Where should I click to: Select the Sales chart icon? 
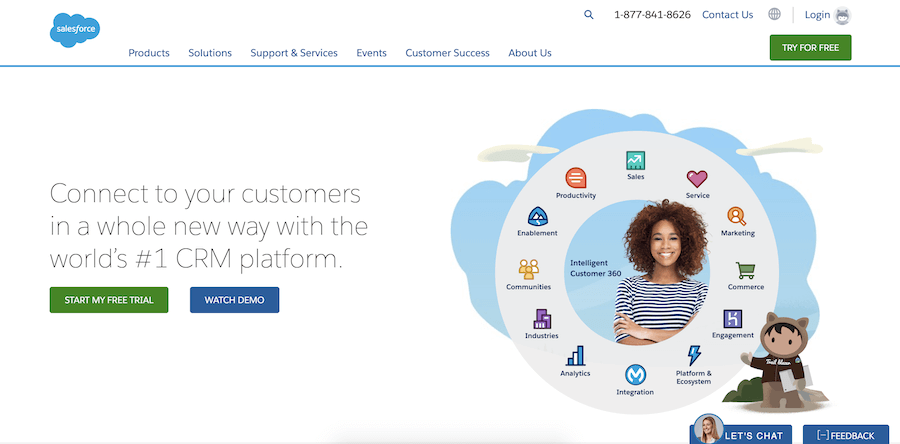pyautogui.click(x=635, y=161)
